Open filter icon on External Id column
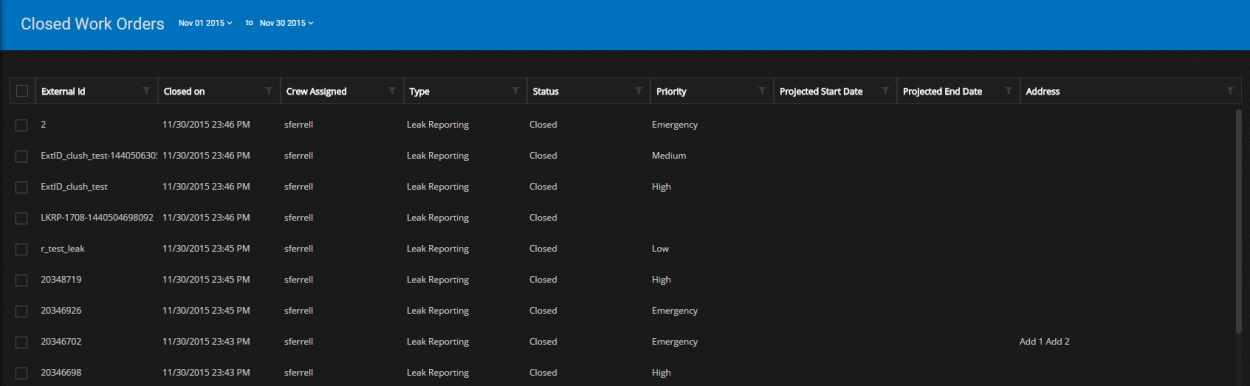 146,91
